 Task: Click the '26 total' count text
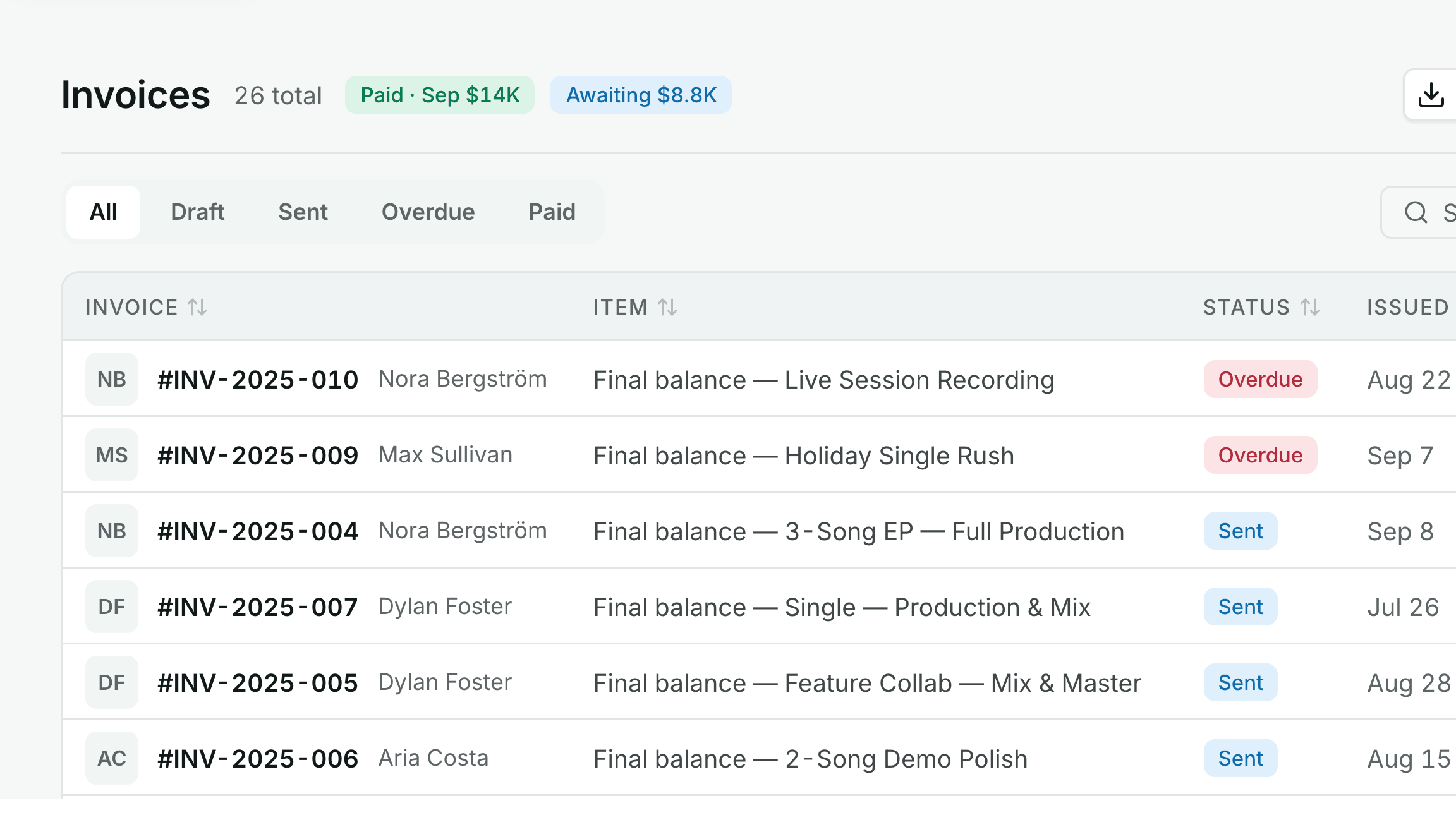click(278, 96)
